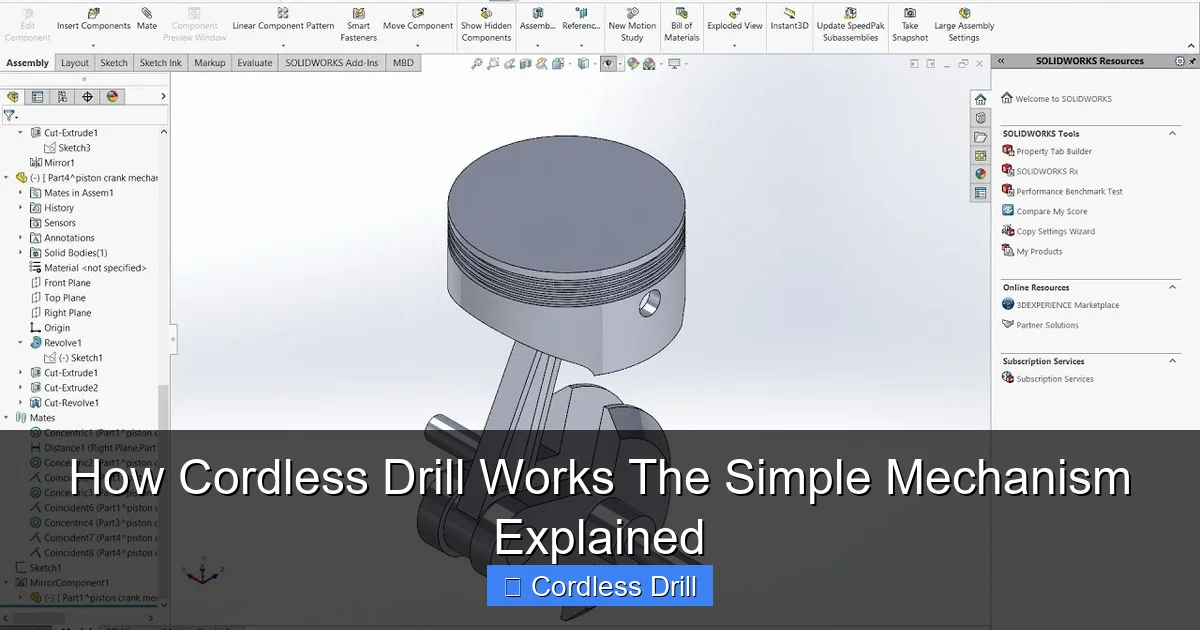1200x630 pixels.
Task: Toggle the Hide/Show Items eye icon
Action: pos(609,62)
